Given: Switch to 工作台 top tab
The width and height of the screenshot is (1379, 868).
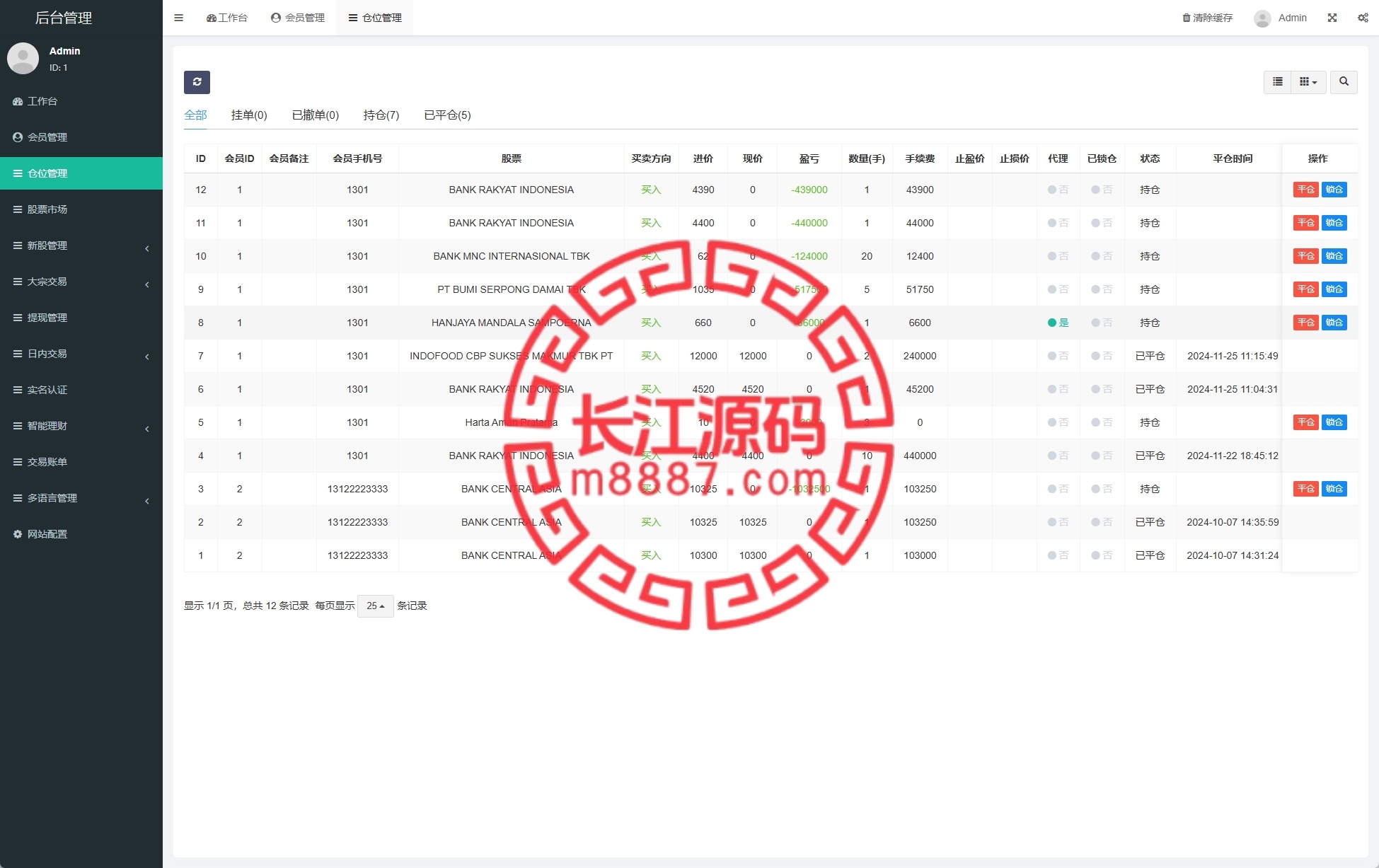Looking at the screenshot, I should pos(227,18).
